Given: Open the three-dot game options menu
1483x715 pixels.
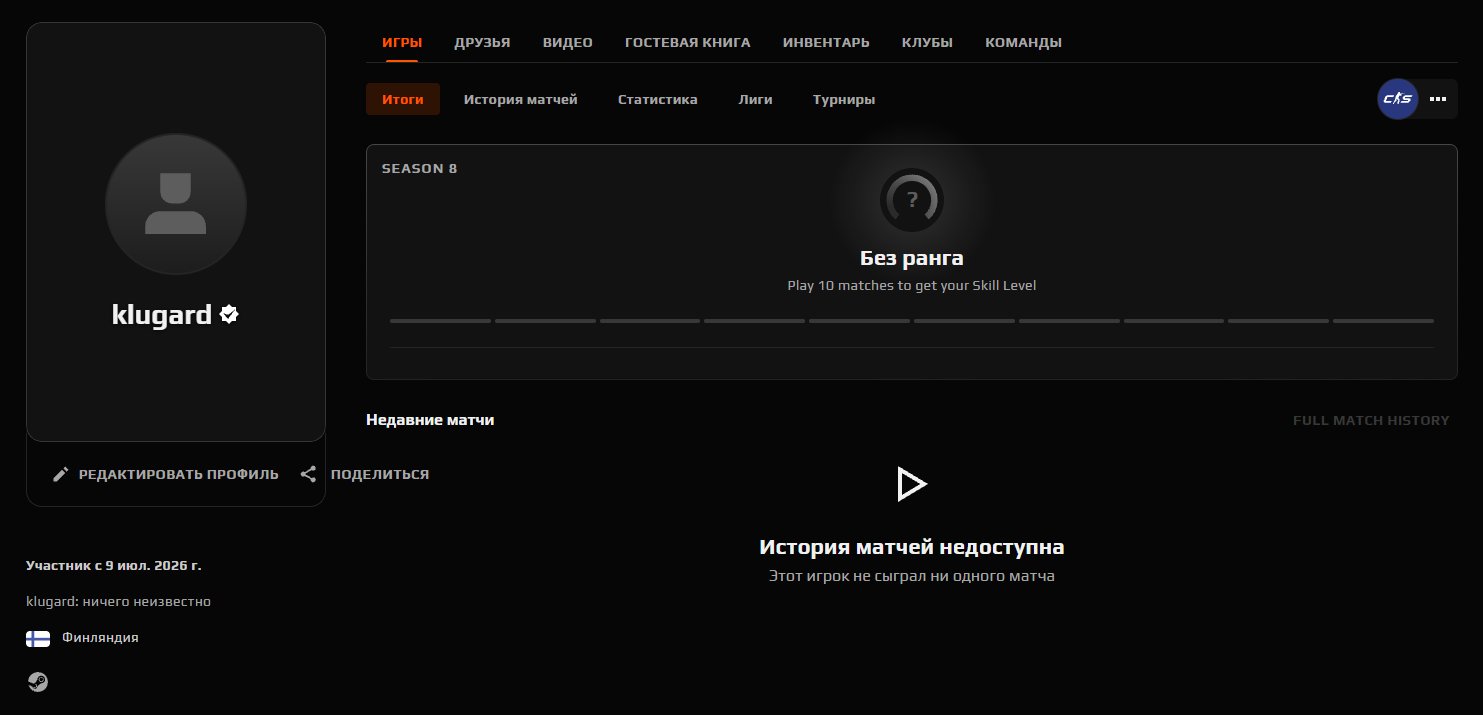Looking at the screenshot, I should click(1438, 99).
